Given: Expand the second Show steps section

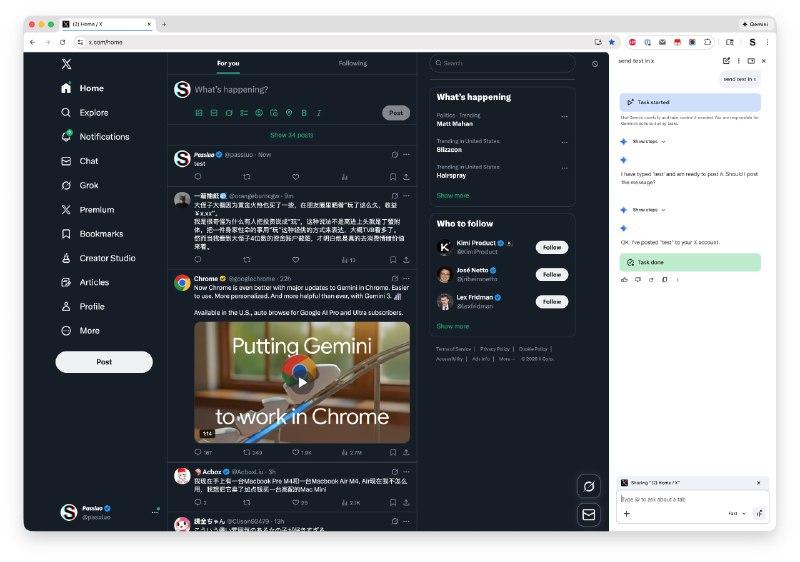Looking at the screenshot, I should 648,210.
